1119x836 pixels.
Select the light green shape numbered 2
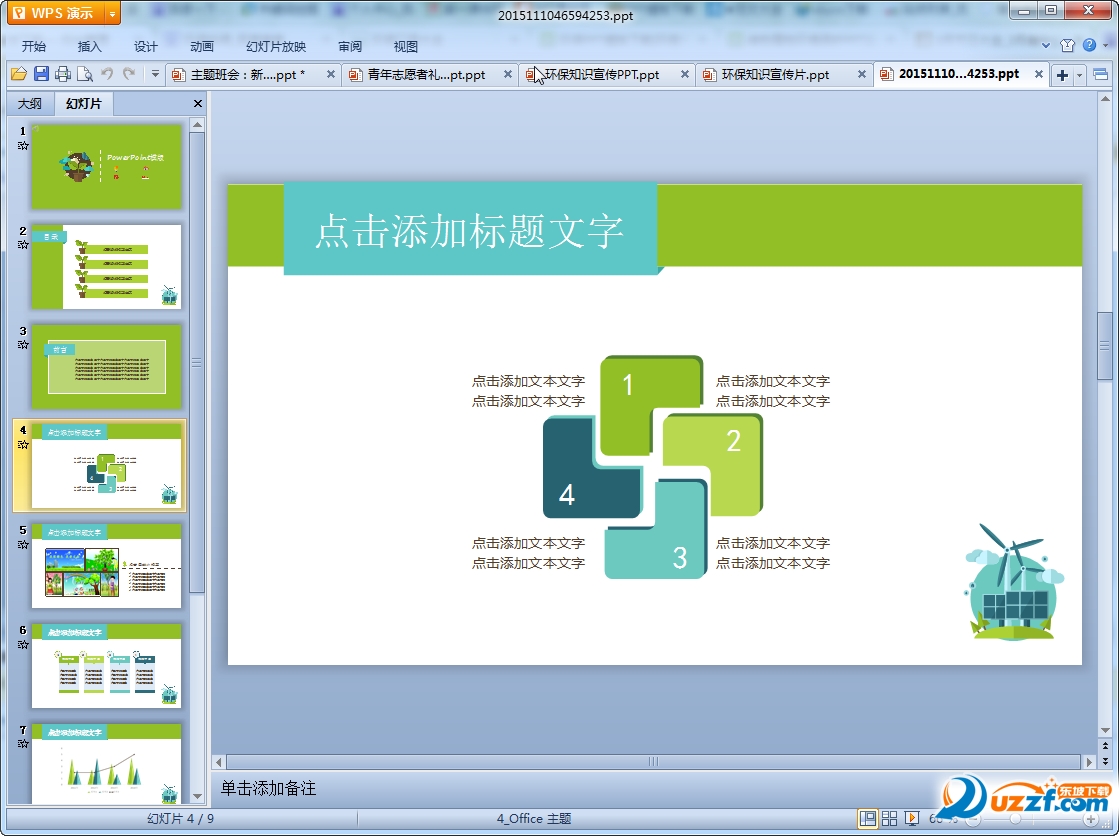[721, 464]
